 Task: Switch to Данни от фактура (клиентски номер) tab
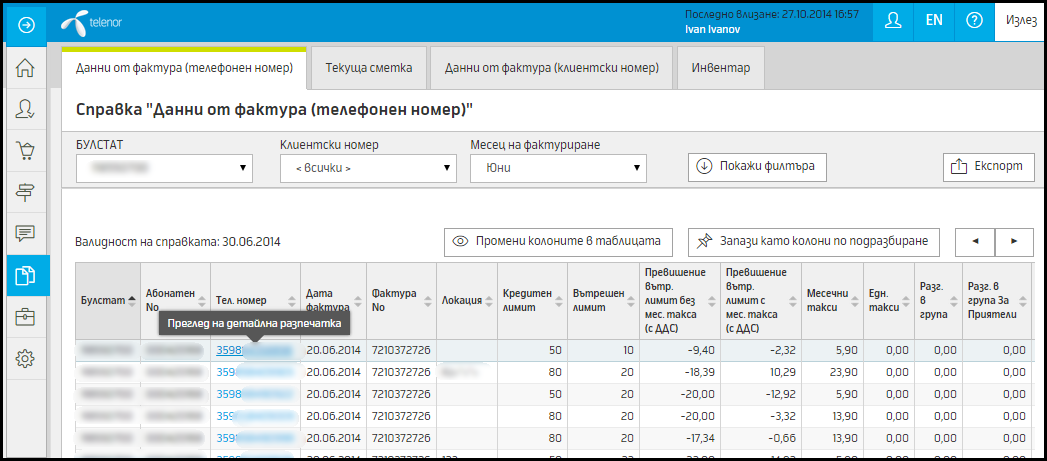click(x=552, y=68)
